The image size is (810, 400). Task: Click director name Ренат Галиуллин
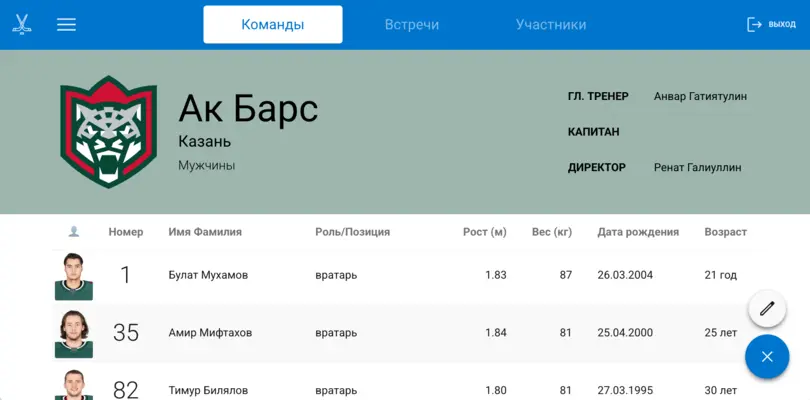[697, 167]
